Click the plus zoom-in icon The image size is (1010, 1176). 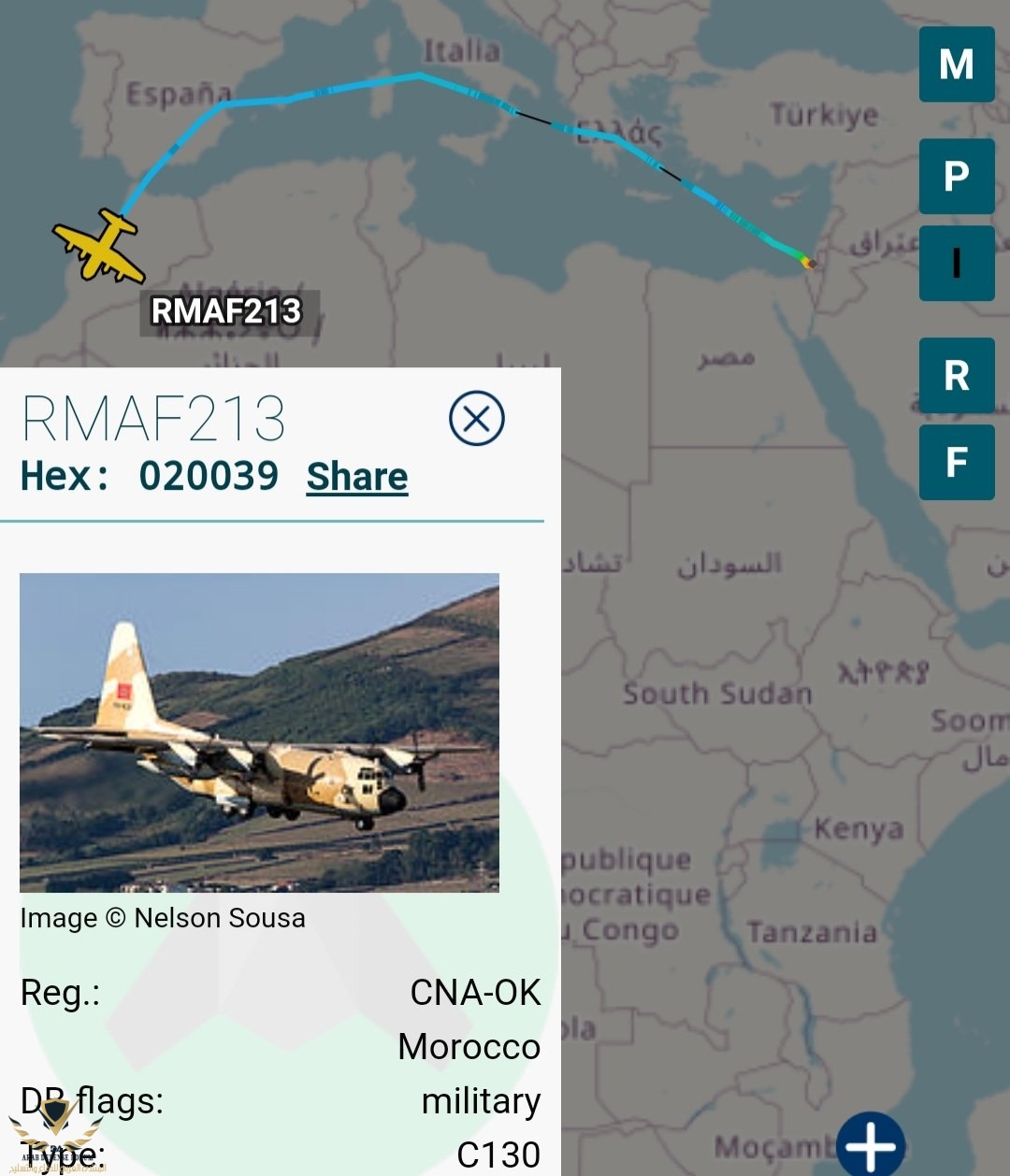pos(871,1144)
